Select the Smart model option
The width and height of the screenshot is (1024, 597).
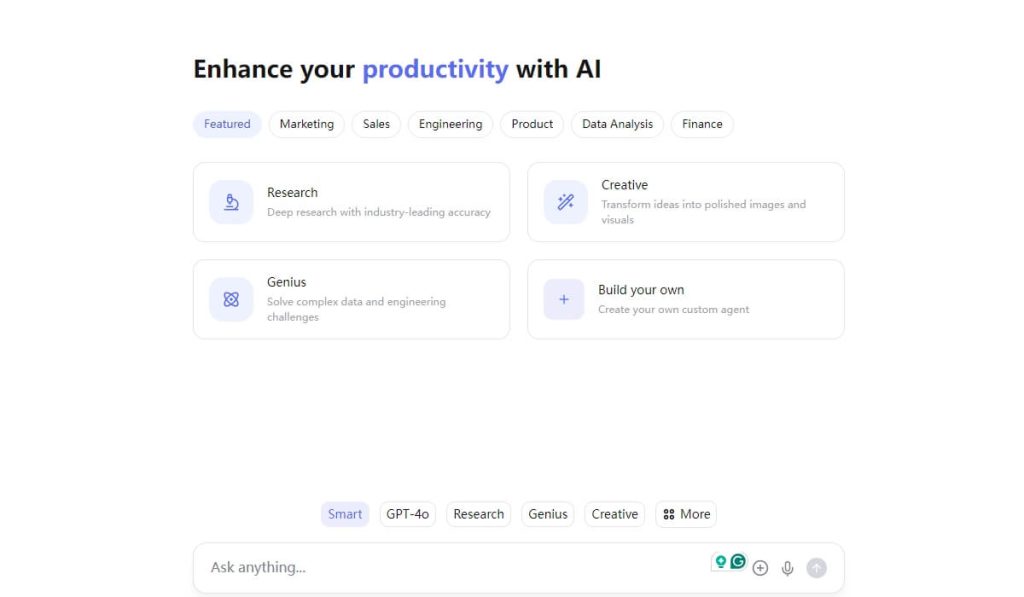[344, 513]
